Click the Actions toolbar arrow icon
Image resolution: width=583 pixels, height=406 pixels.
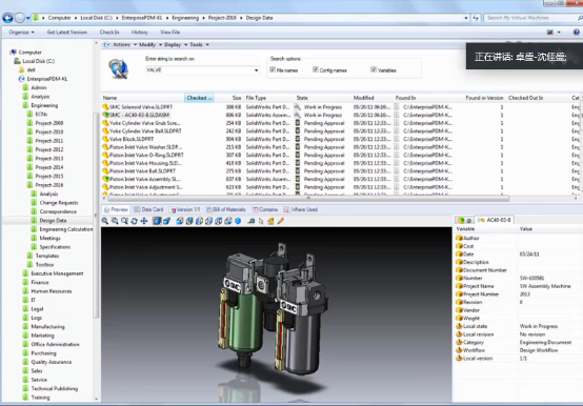[107, 45]
